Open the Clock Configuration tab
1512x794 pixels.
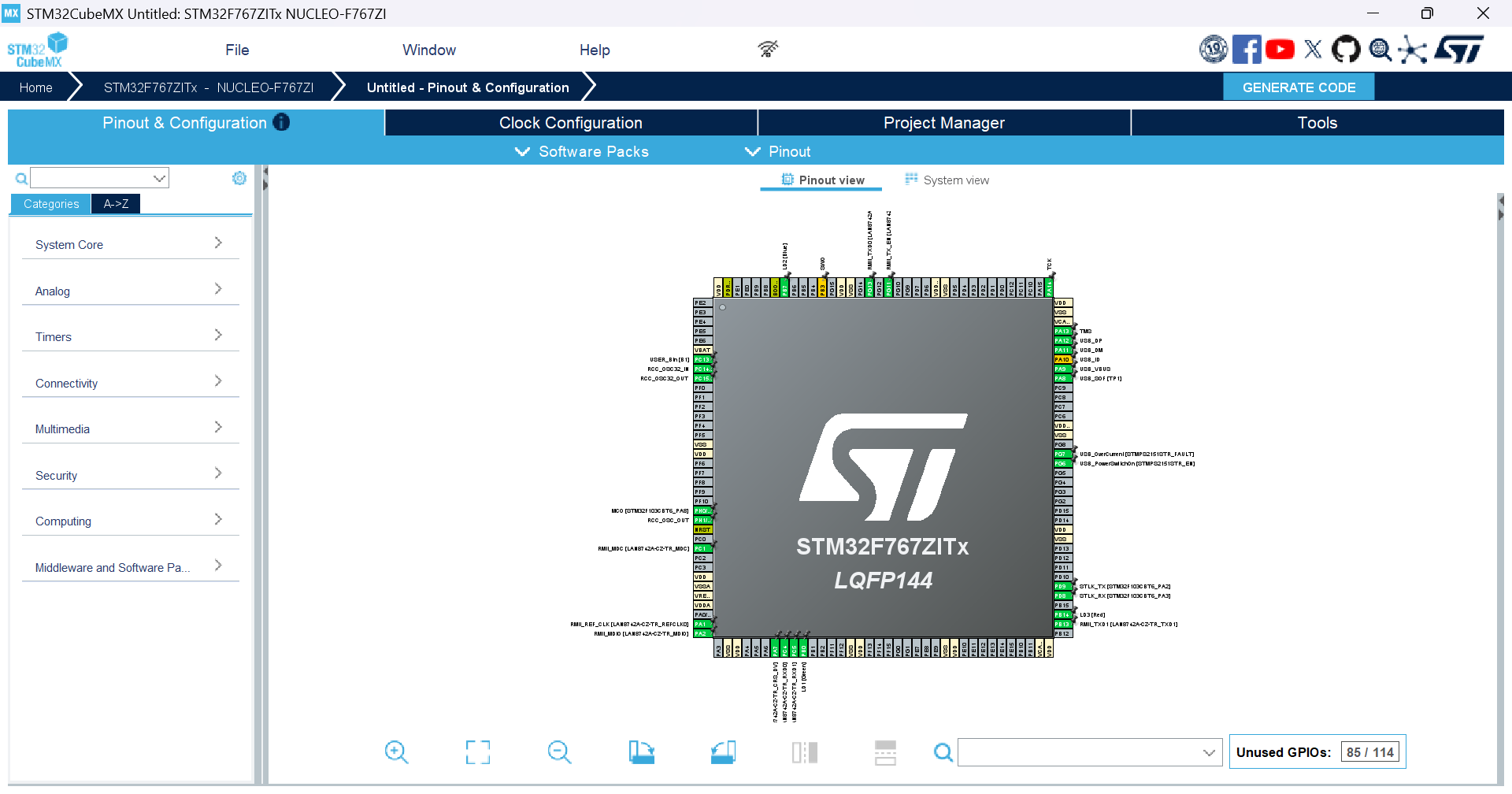coord(570,123)
